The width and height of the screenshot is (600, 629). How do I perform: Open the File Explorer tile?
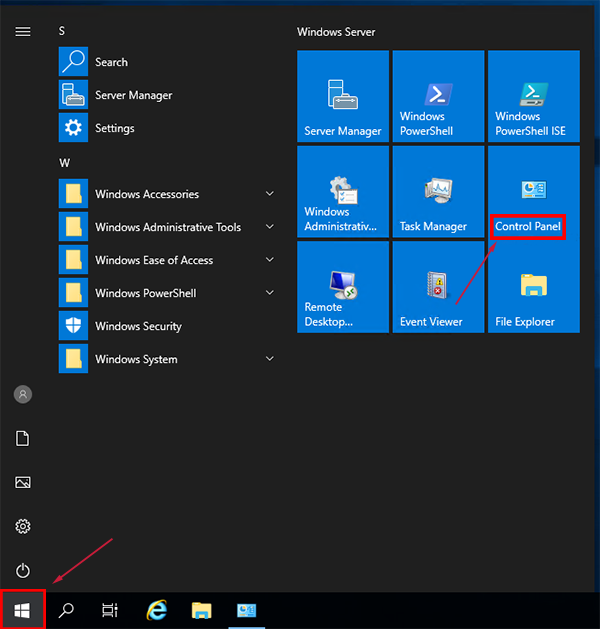[533, 286]
